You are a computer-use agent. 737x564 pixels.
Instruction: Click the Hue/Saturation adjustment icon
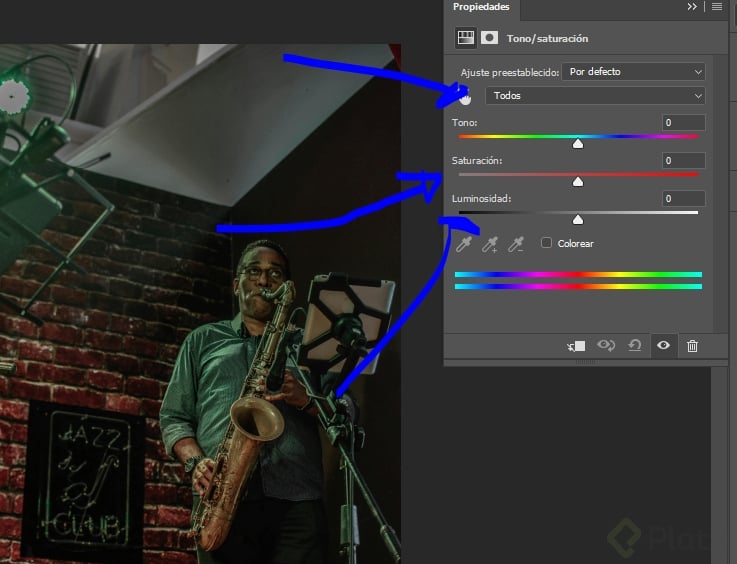pyautogui.click(x=466, y=38)
